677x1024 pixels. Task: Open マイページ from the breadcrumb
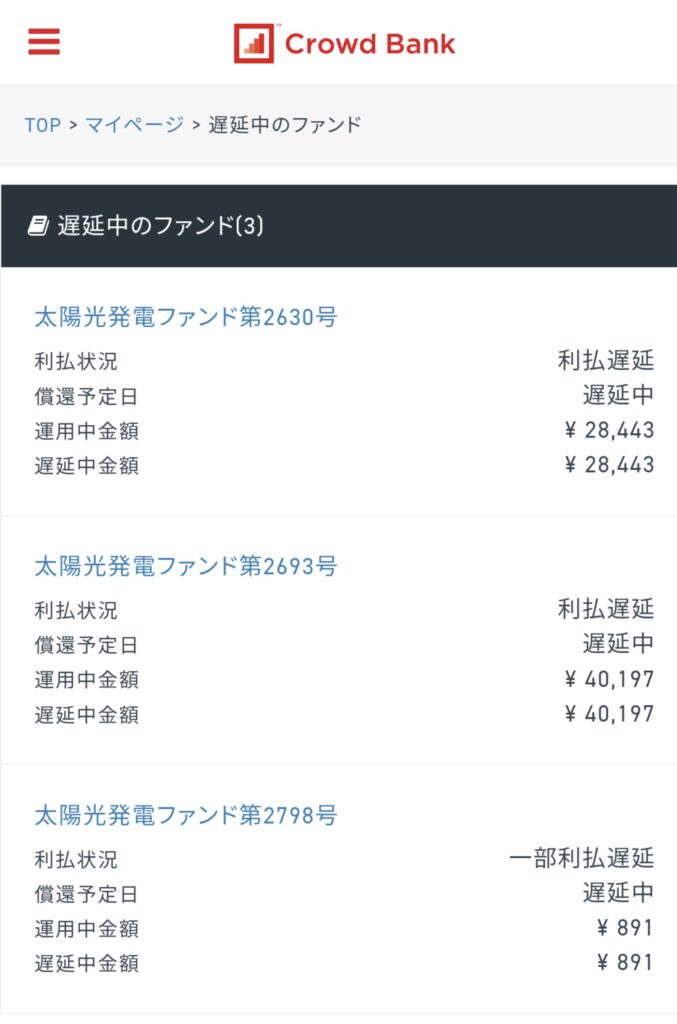(134, 125)
